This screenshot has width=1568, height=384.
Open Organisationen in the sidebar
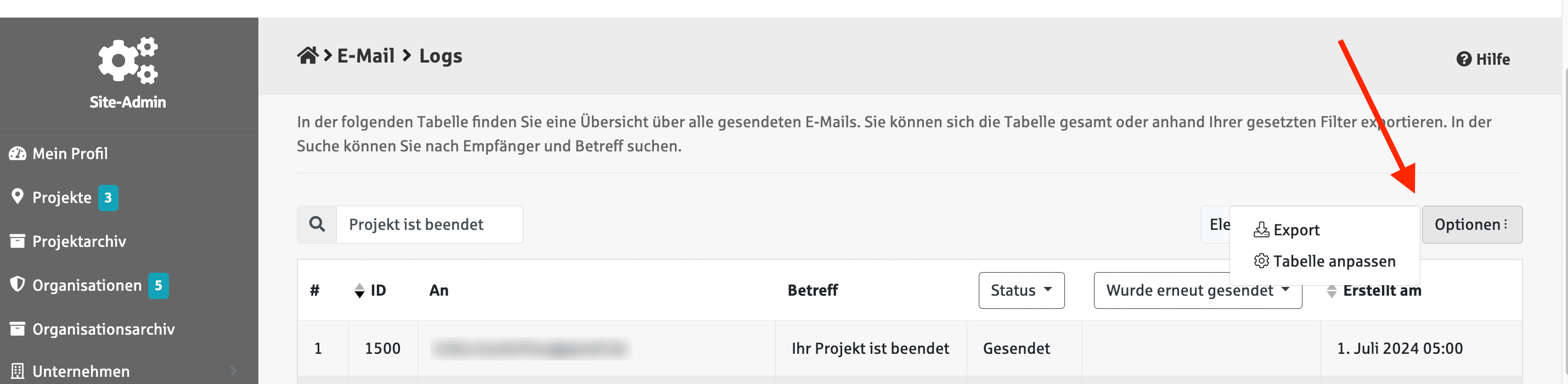coord(87,285)
